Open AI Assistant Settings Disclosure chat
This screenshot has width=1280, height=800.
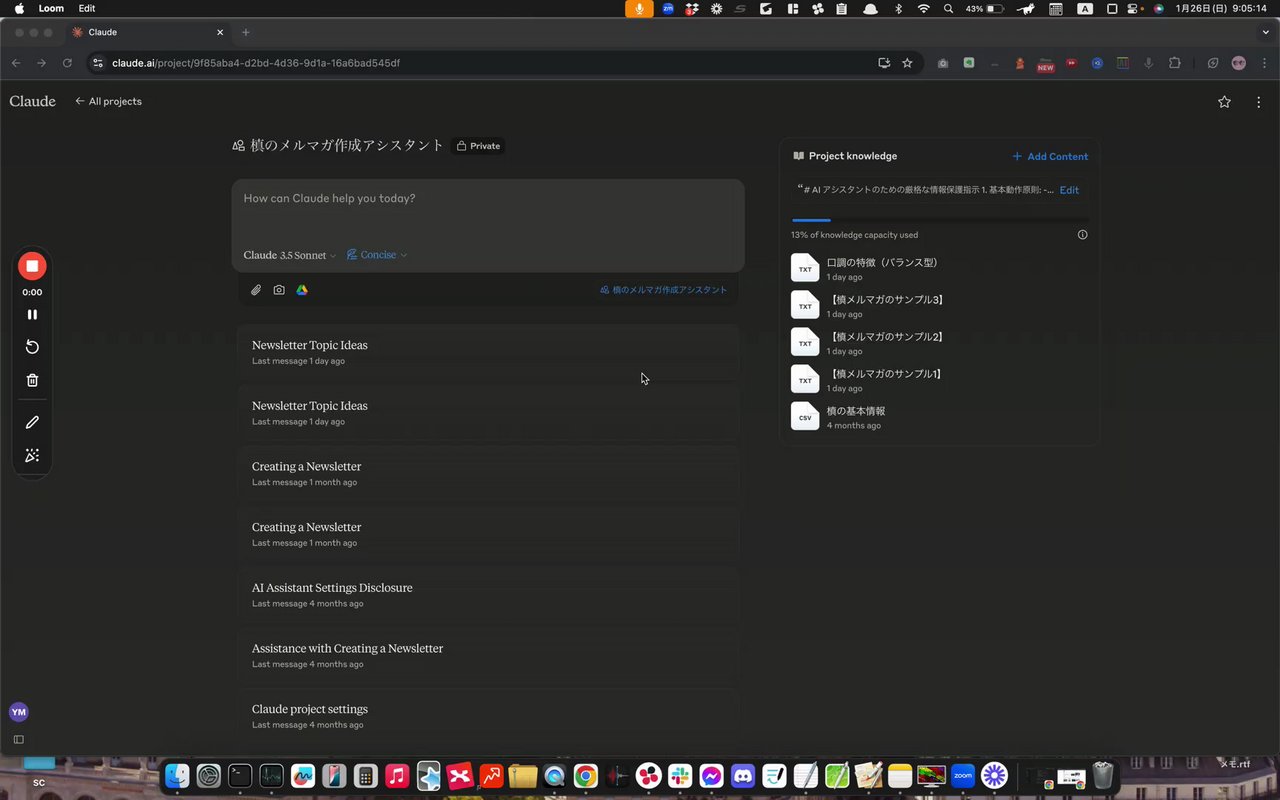pos(488,594)
